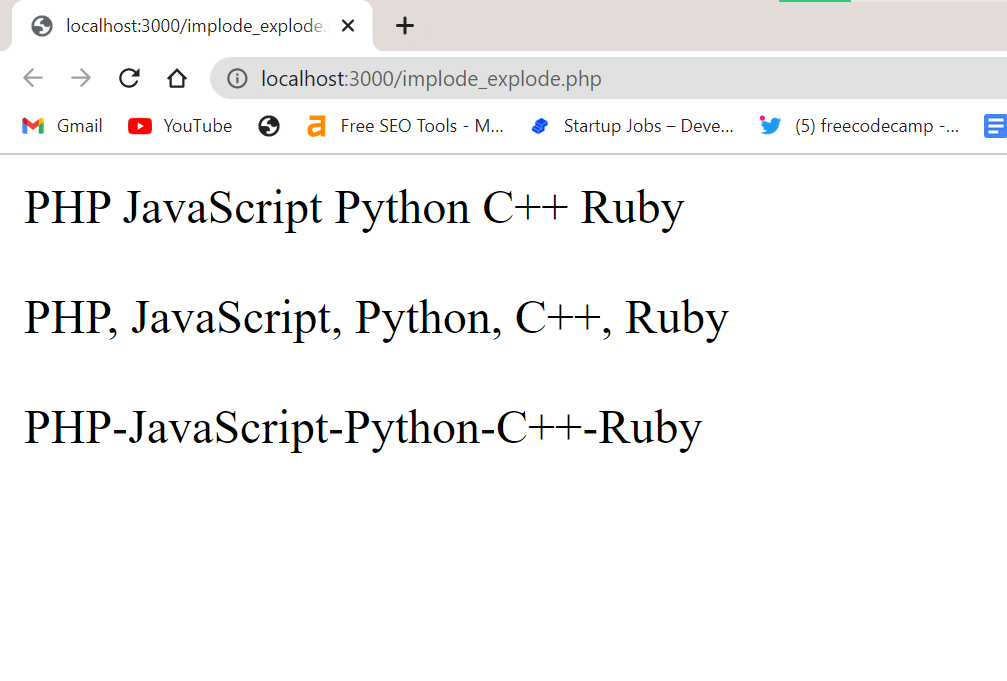Reload the current page
The height and width of the screenshot is (681, 1007).
point(129,78)
